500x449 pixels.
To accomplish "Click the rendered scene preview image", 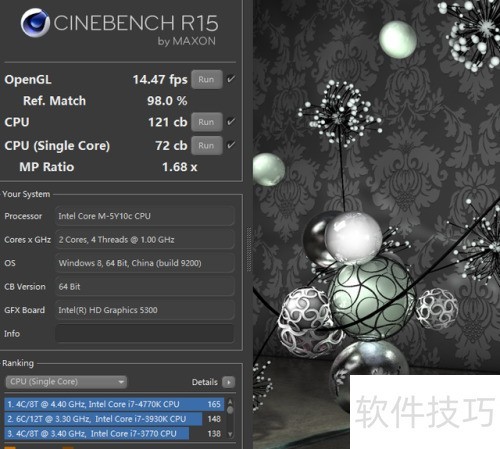I will pos(376,224).
